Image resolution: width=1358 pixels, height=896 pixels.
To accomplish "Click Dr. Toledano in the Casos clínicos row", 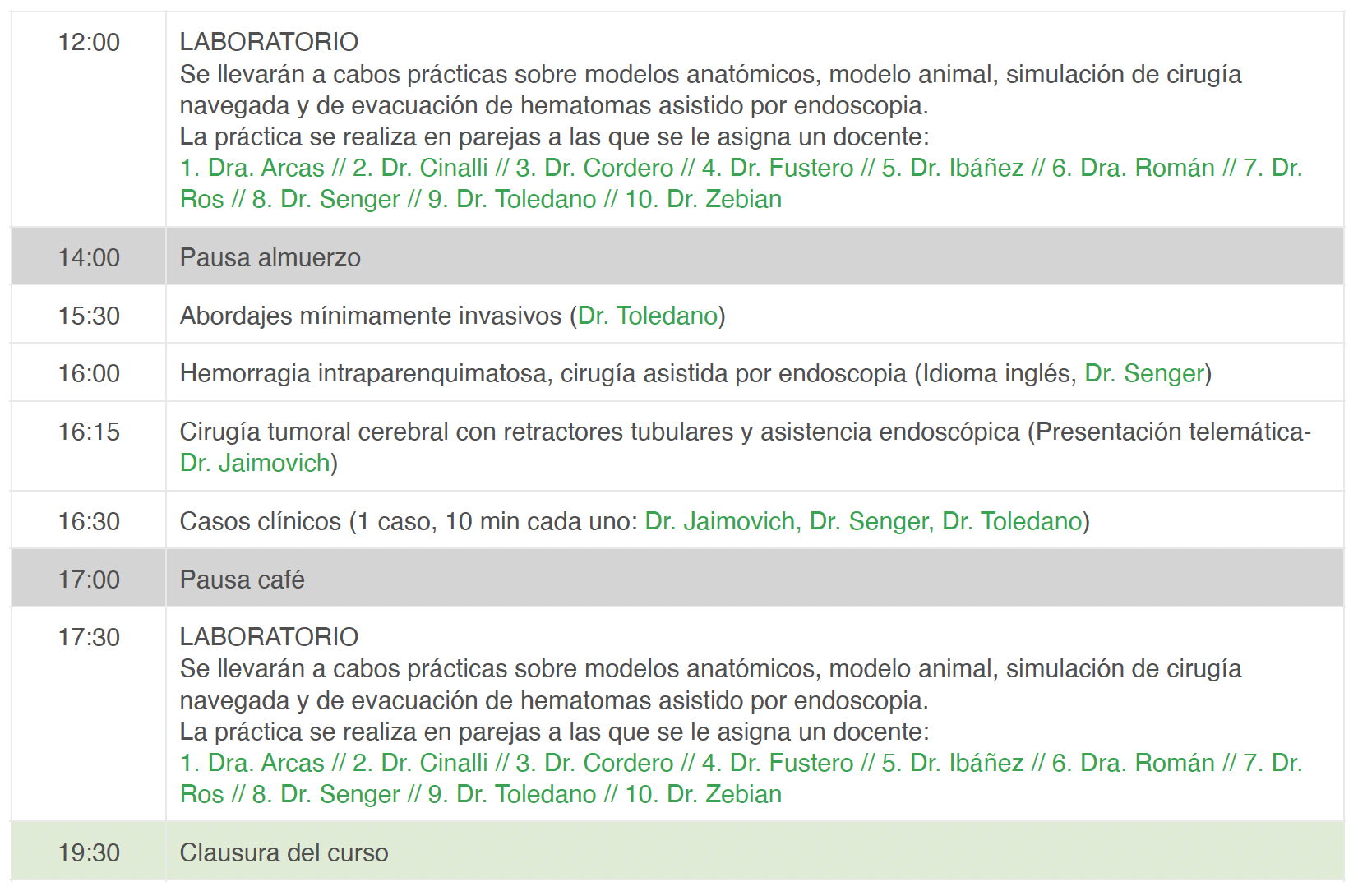I will (x=1012, y=521).
